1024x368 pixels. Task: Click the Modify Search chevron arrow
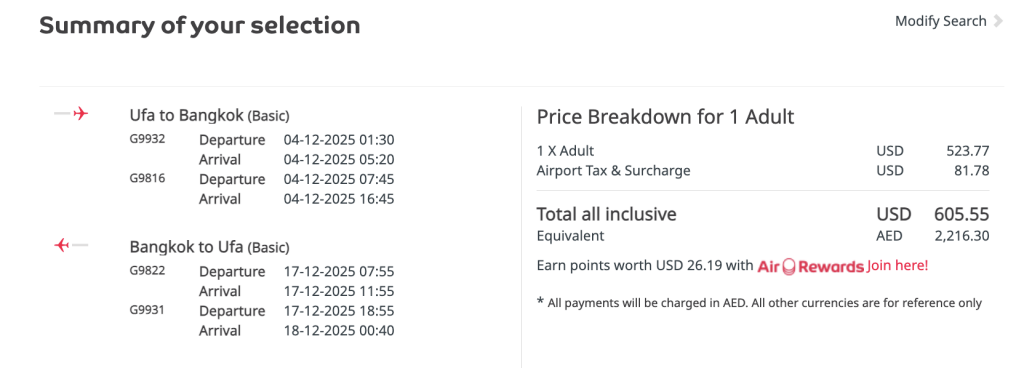[998, 21]
